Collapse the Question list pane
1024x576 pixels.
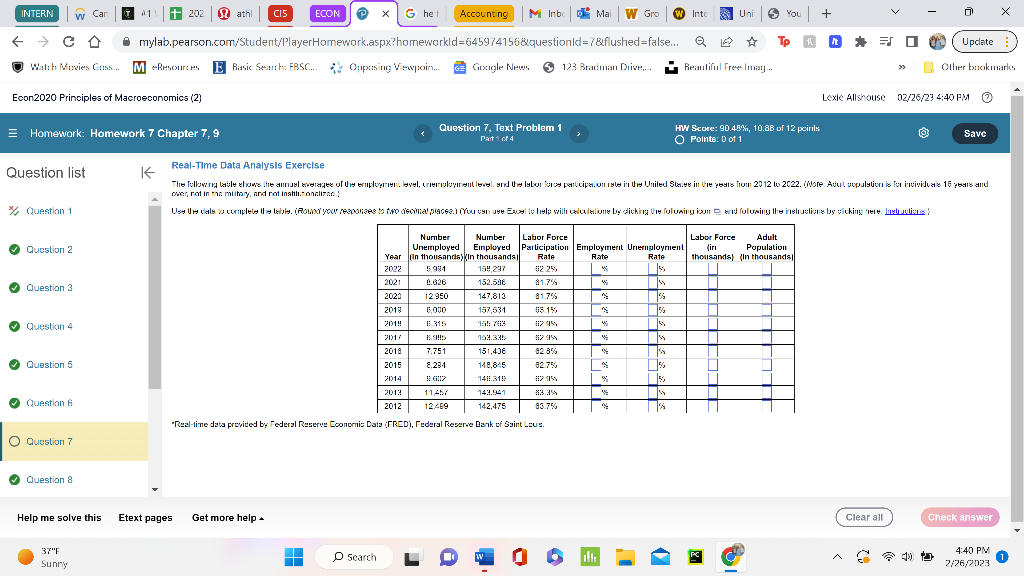(147, 172)
